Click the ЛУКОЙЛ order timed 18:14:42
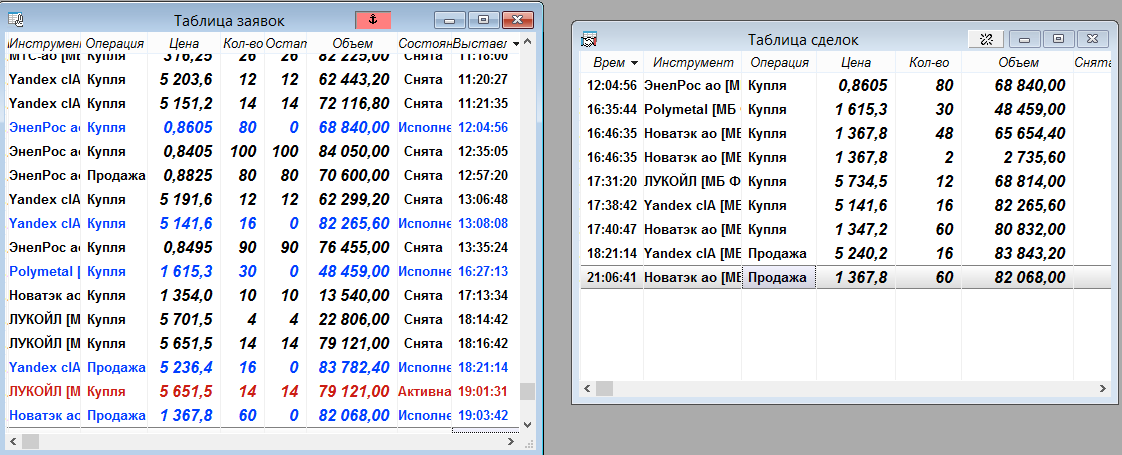Image resolution: width=1122 pixels, height=455 pixels. click(x=263, y=319)
